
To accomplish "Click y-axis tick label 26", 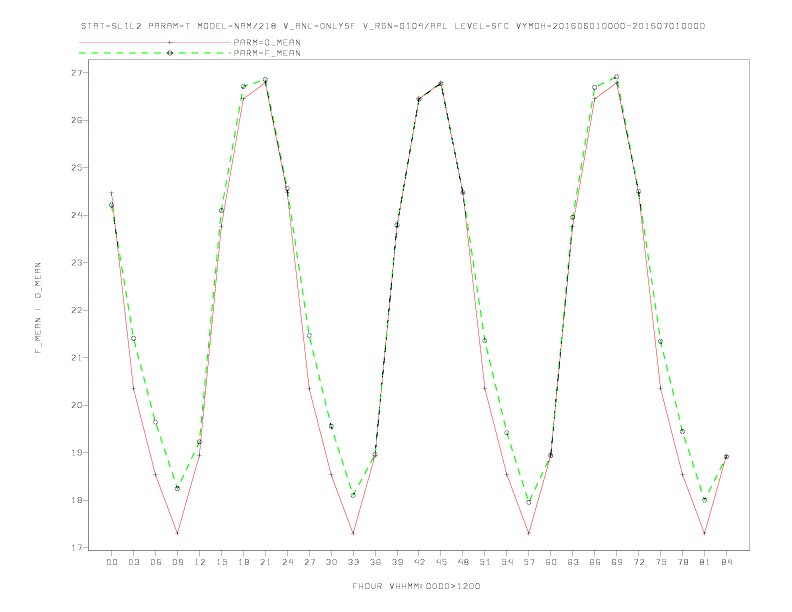I will pyautogui.click(x=77, y=120).
